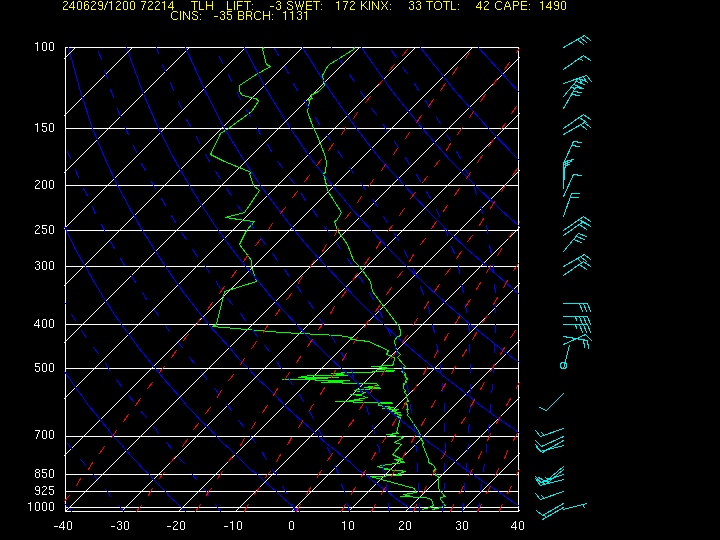This screenshot has width=720, height=540.
Task: Click the 150 pressure level label
Action: coord(45,128)
